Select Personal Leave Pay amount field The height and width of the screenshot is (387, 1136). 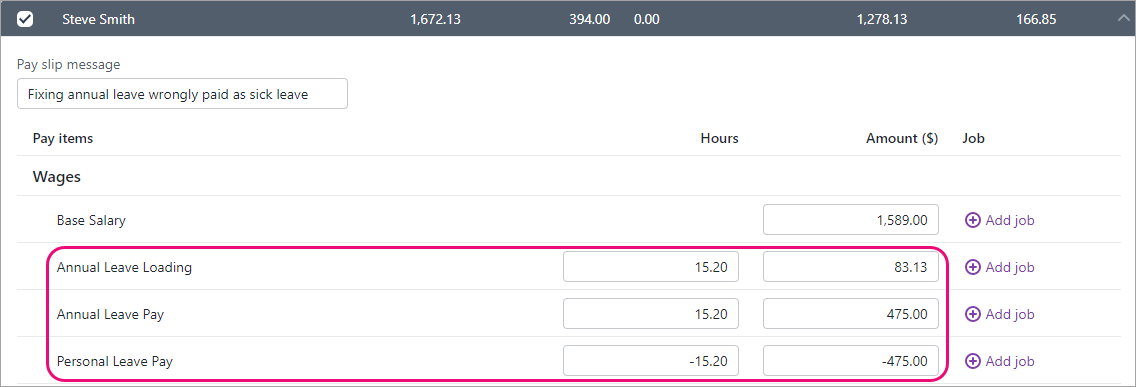pyautogui.click(x=851, y=361)
